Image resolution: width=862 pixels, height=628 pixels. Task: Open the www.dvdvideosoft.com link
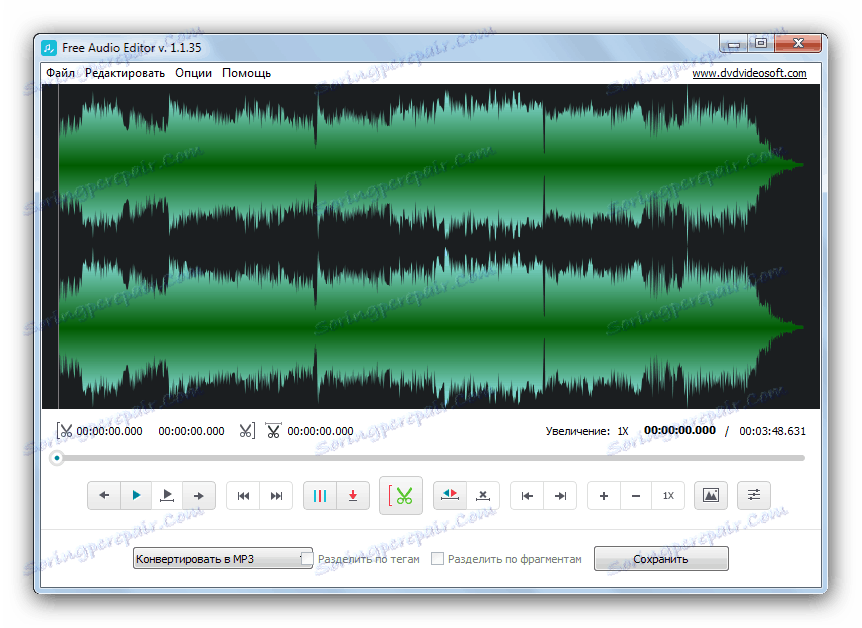coord(749,73)
